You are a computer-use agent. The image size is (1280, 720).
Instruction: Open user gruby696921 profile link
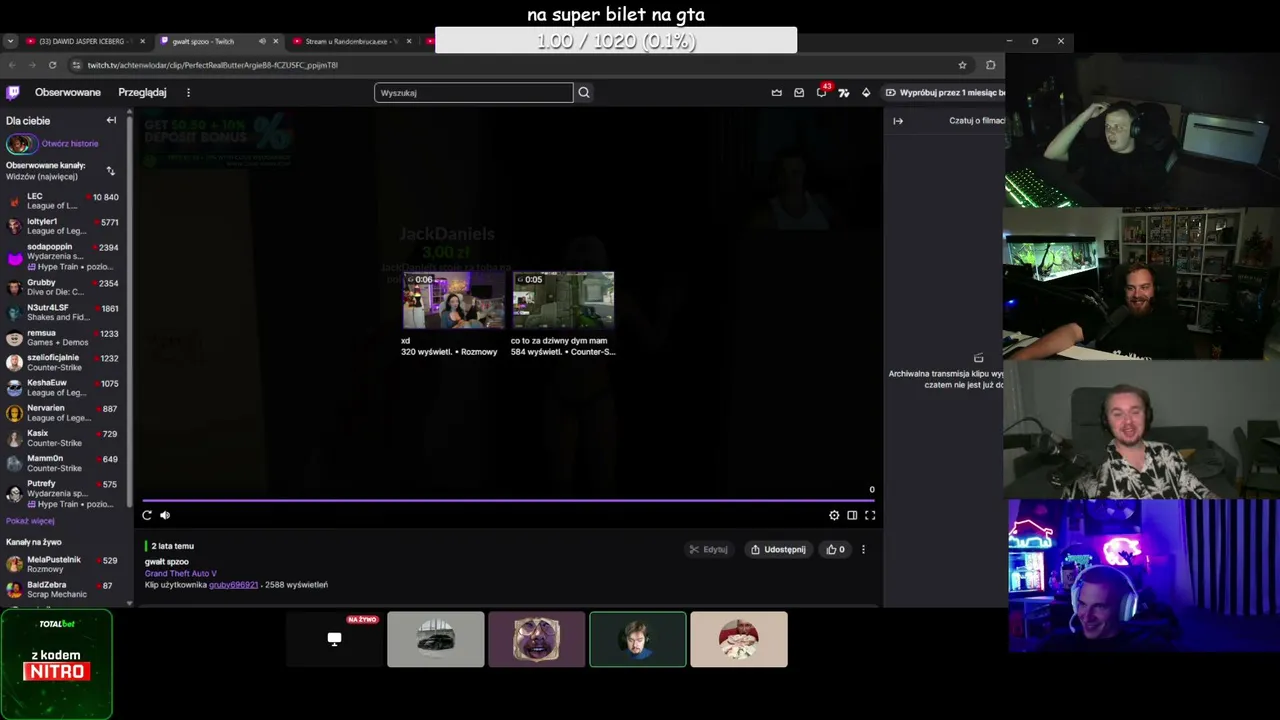click(x=233, y=585)
